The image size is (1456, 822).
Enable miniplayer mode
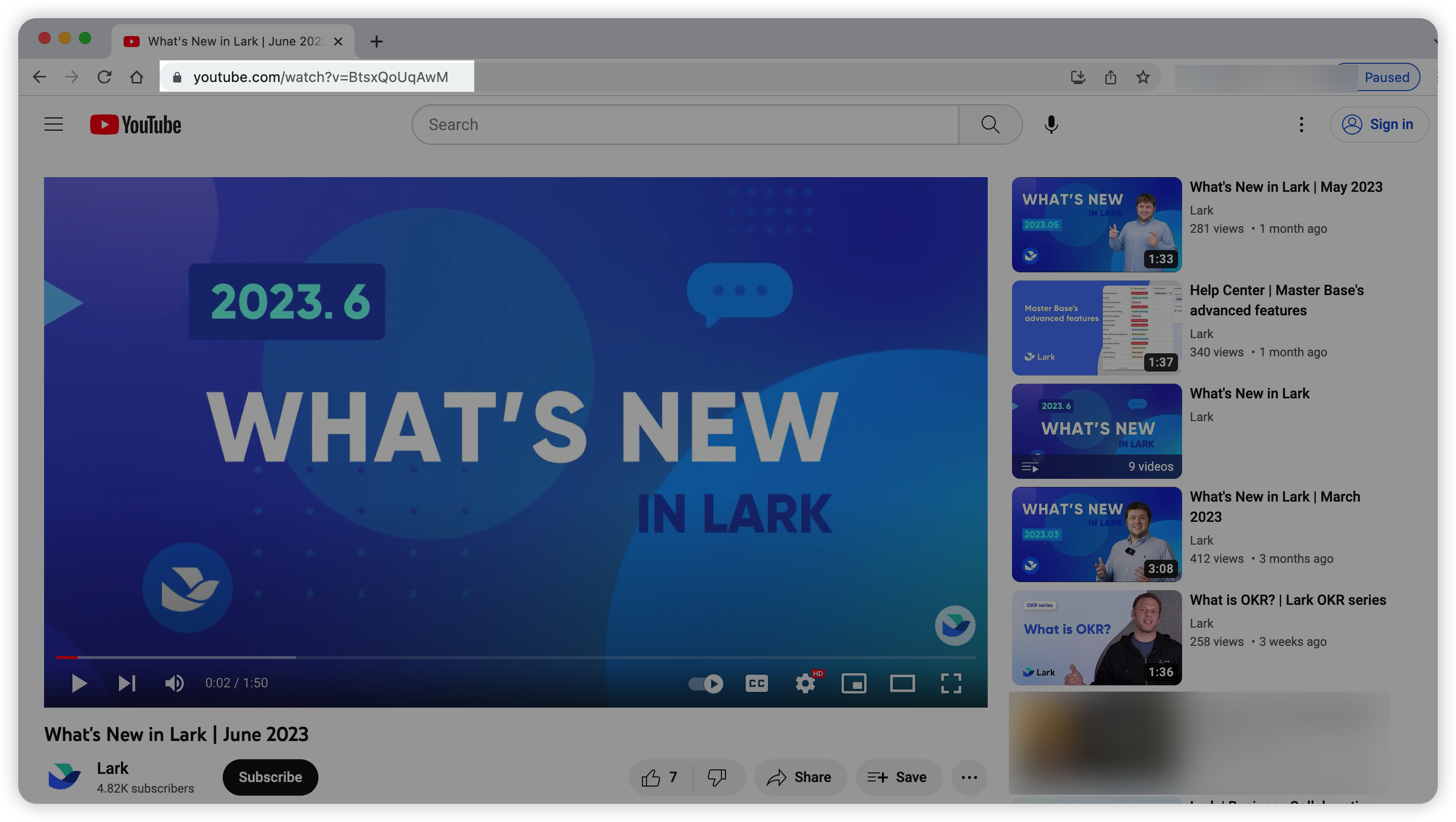854,684
